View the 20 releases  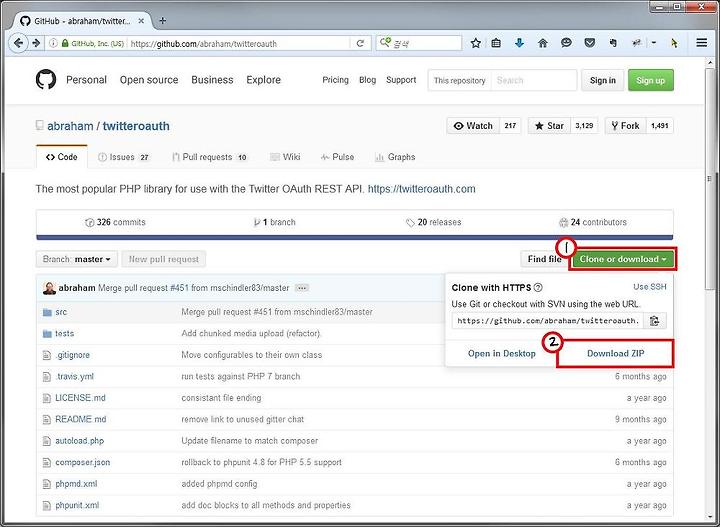[x=433, y=222]
